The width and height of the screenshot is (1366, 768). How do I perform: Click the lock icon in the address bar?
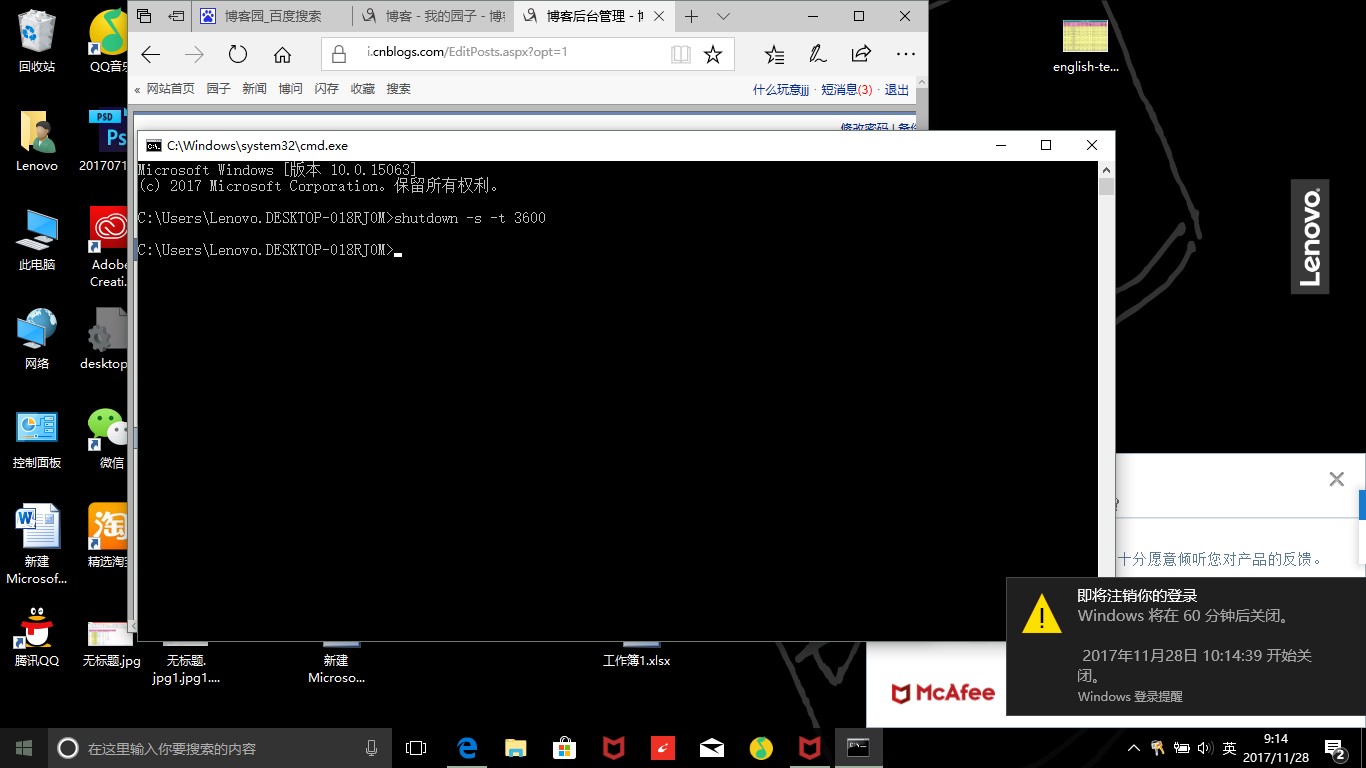[338, 54]
